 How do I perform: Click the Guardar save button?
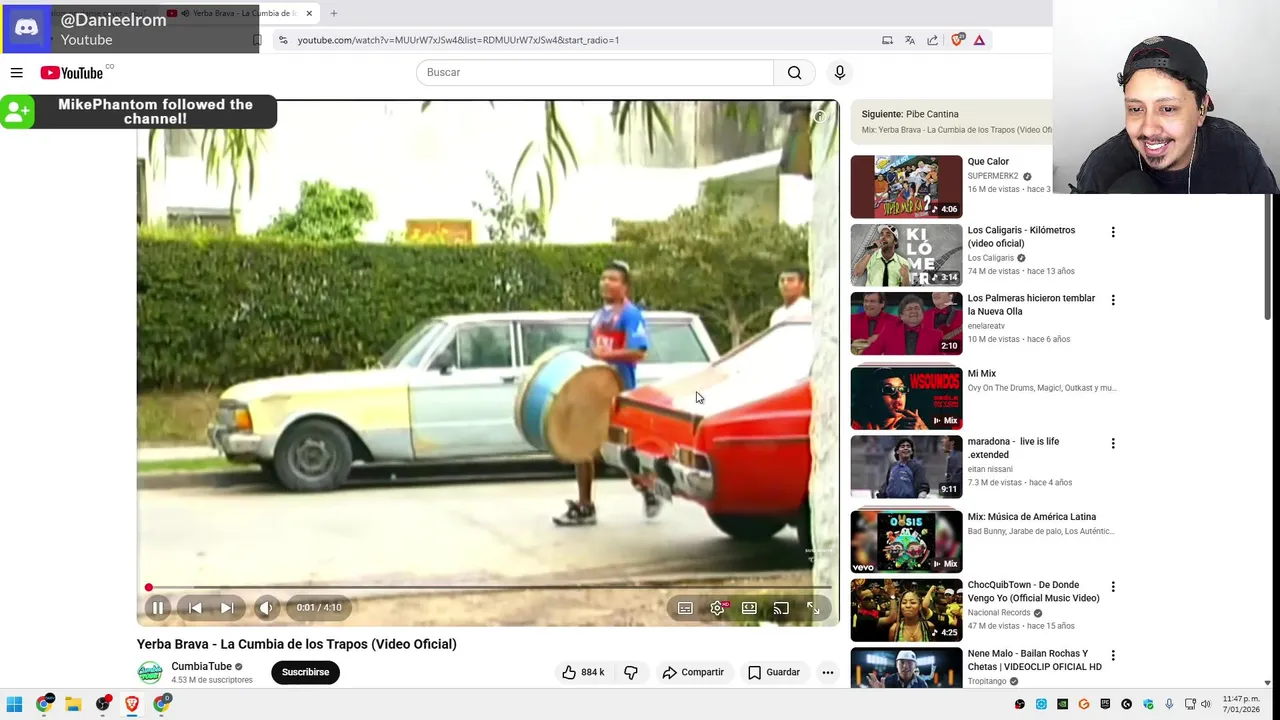click(774, 672)
